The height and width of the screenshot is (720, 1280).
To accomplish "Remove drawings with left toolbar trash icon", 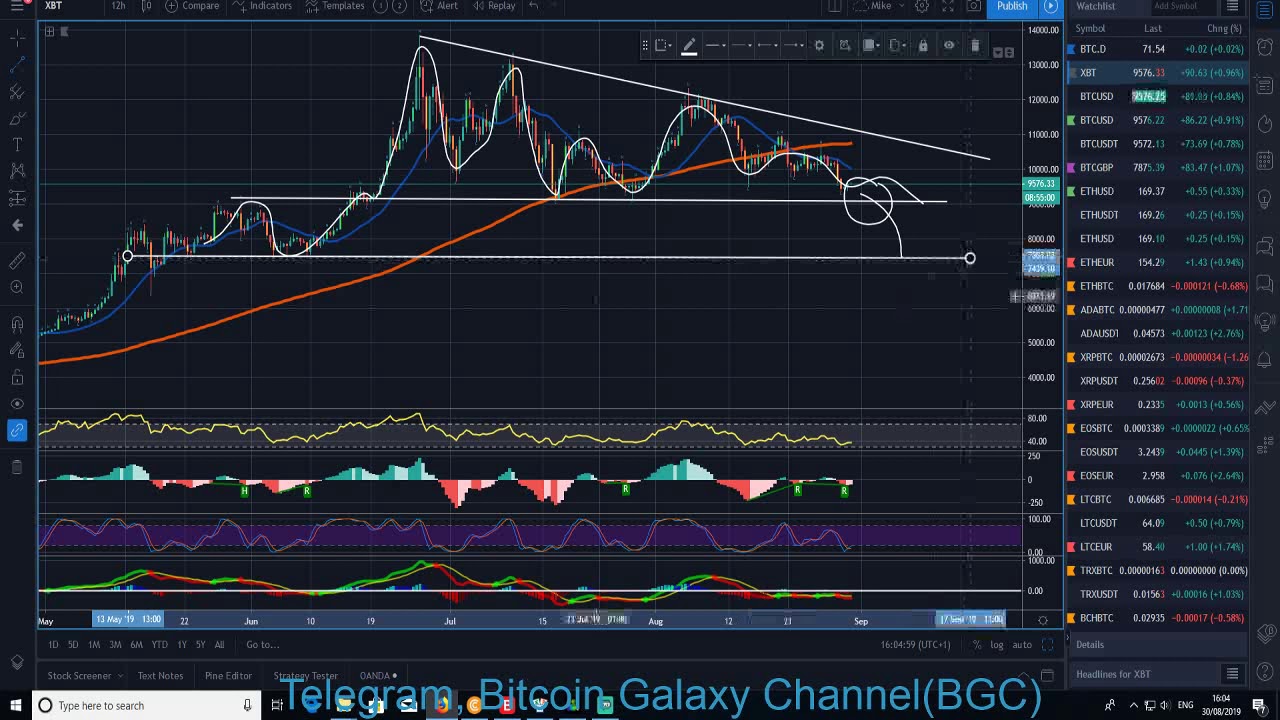I will pos(17,467).
